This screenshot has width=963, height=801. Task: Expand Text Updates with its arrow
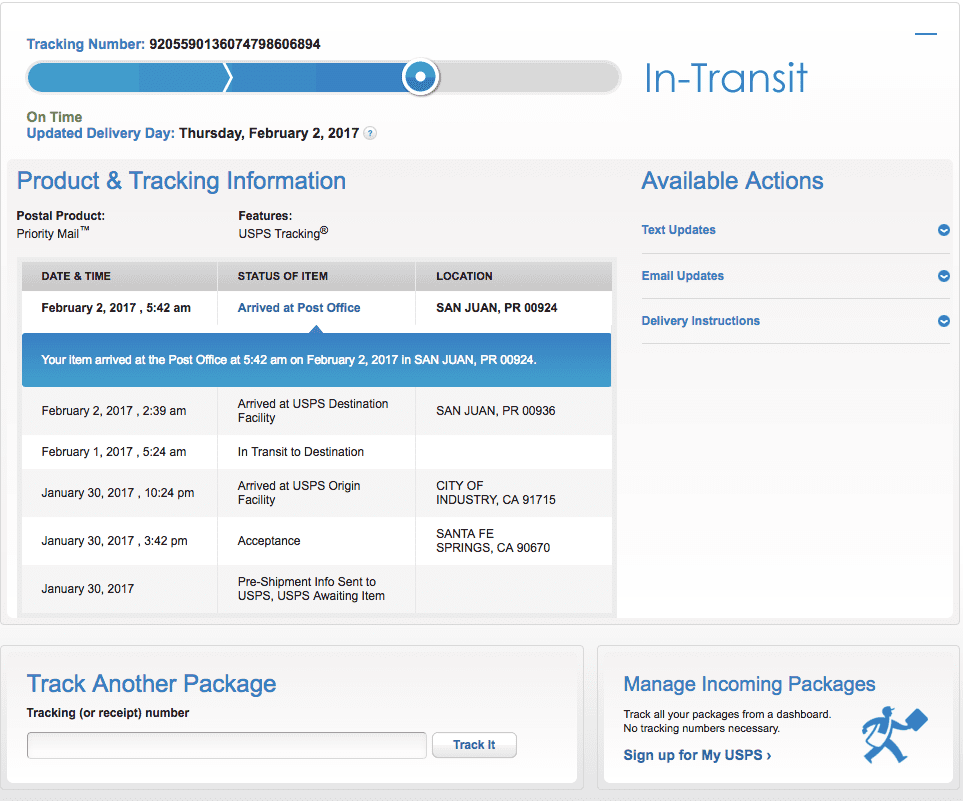[x=944, y=230]
